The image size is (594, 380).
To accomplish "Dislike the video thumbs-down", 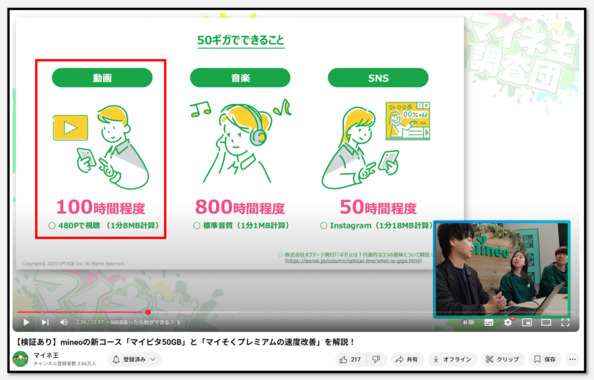I will click(376, 360).
